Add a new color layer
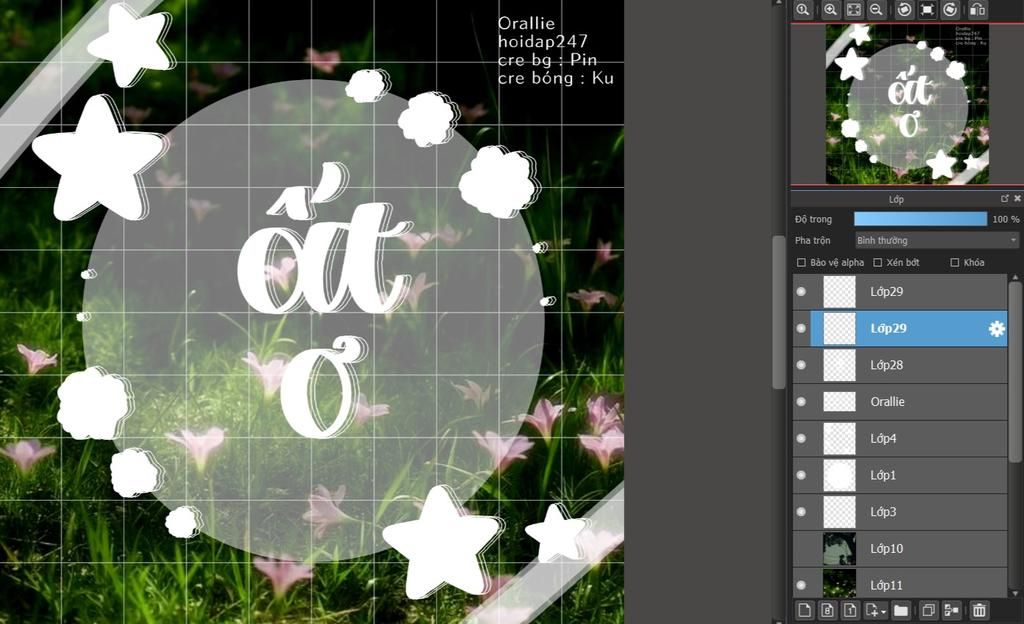This screenshot has width=1024, height=624. pyautogui.click(x=805, y=610)
